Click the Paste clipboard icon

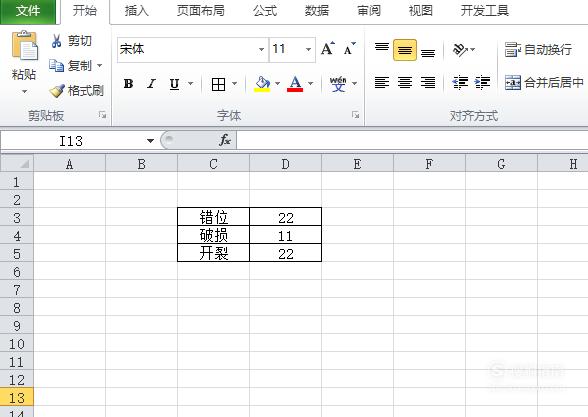24,46
